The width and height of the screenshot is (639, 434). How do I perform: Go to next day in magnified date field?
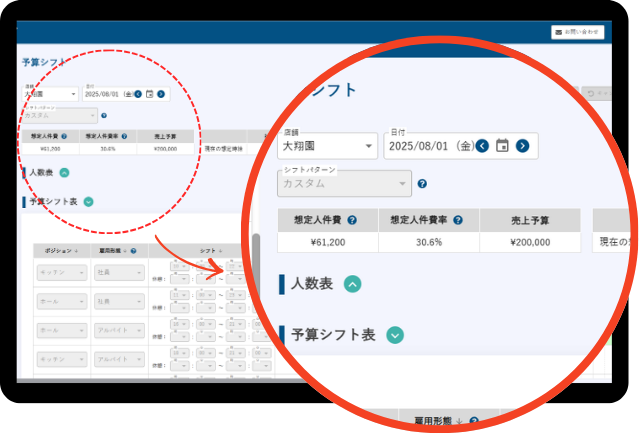click(522, 146)
